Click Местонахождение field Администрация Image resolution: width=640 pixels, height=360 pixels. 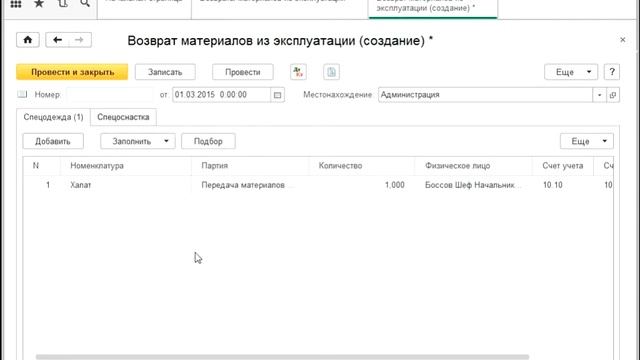[x=485, y=95]
